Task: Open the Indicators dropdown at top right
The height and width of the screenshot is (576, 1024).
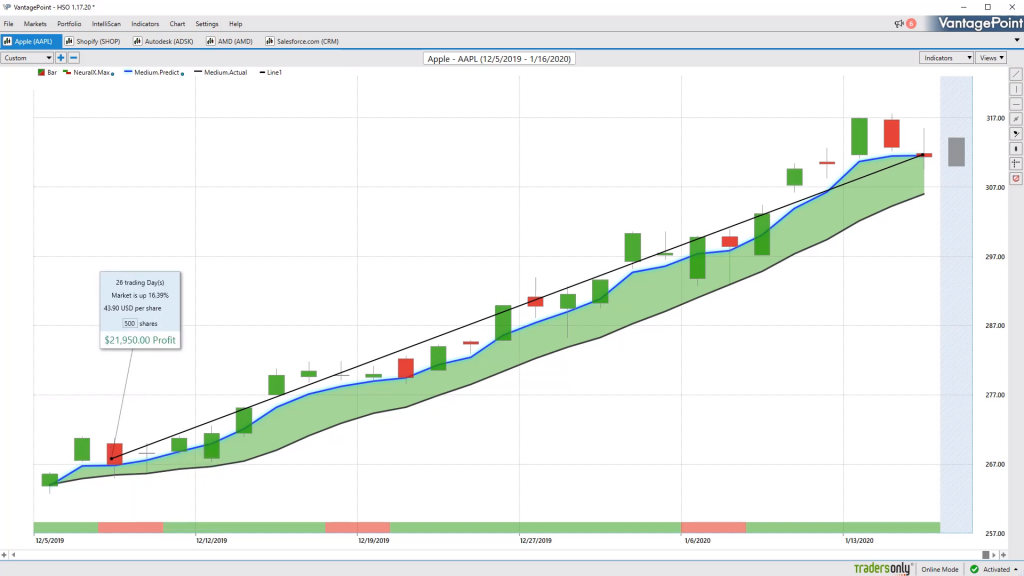Action: point(946,58)
